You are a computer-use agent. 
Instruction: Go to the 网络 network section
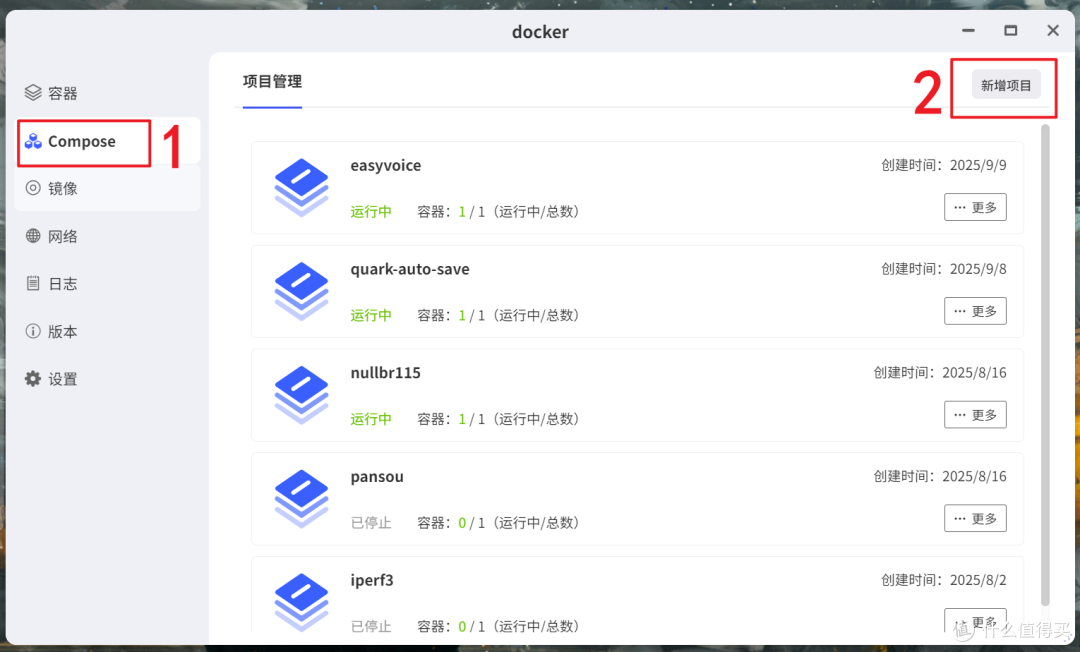point(107,236)
